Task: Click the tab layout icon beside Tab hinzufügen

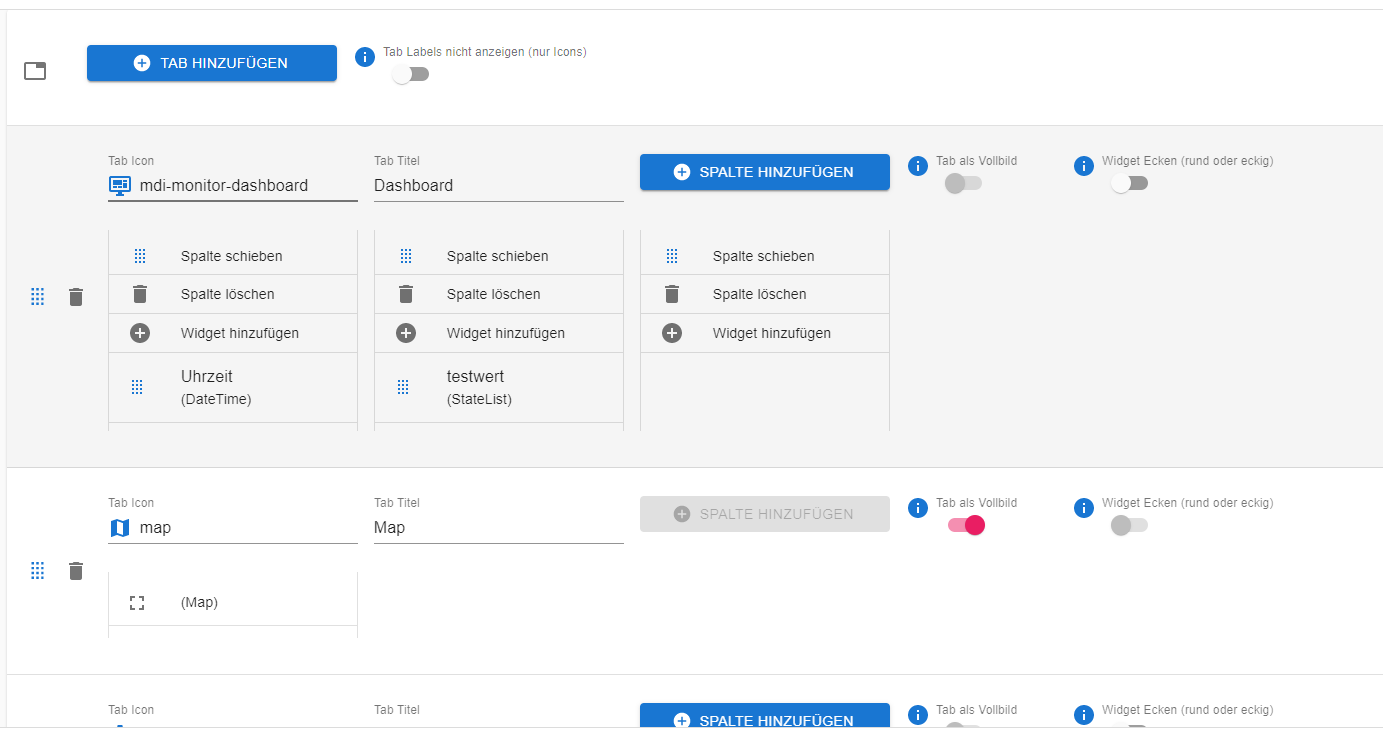Action: click(35, 71)
